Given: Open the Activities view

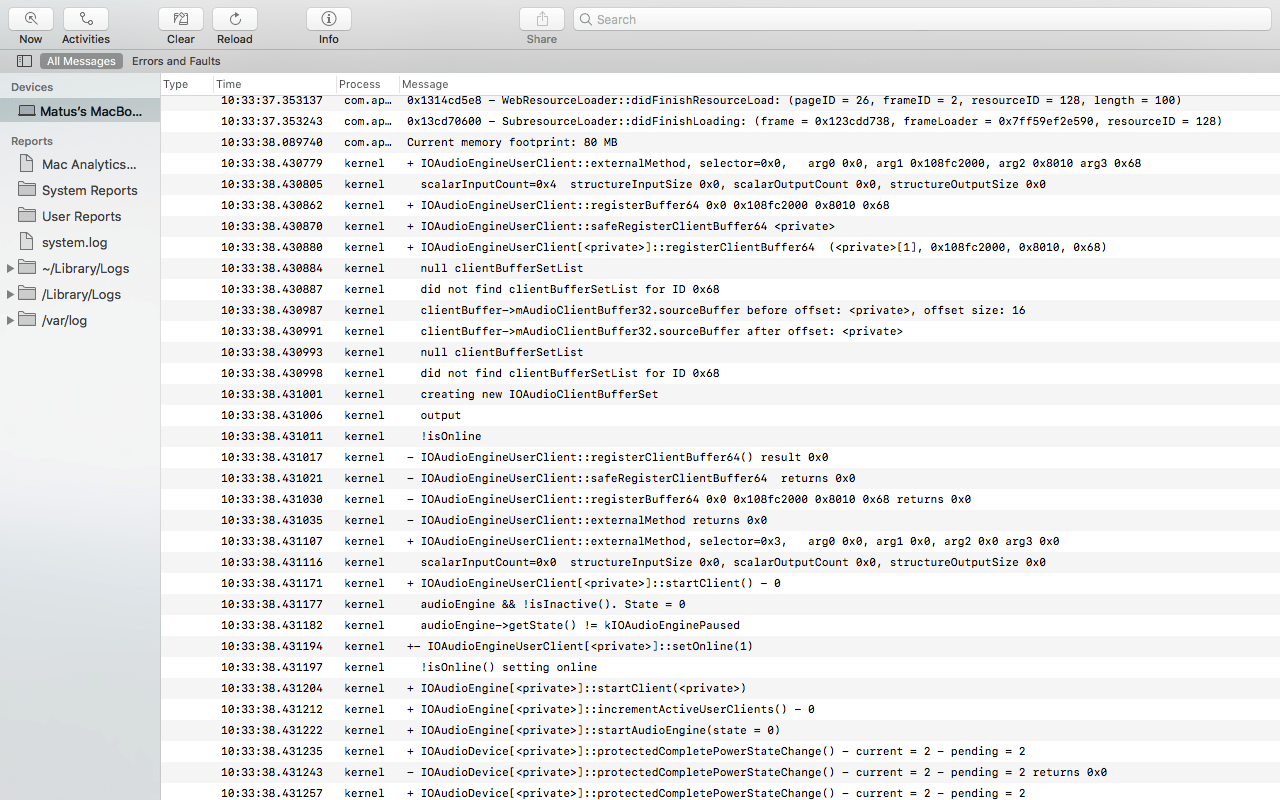Looking at the screenshot, I should 86,19.
